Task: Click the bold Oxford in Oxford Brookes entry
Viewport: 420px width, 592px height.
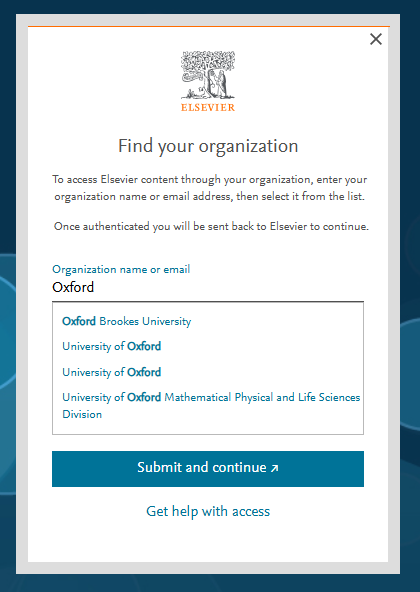Action: pos(79,322)
